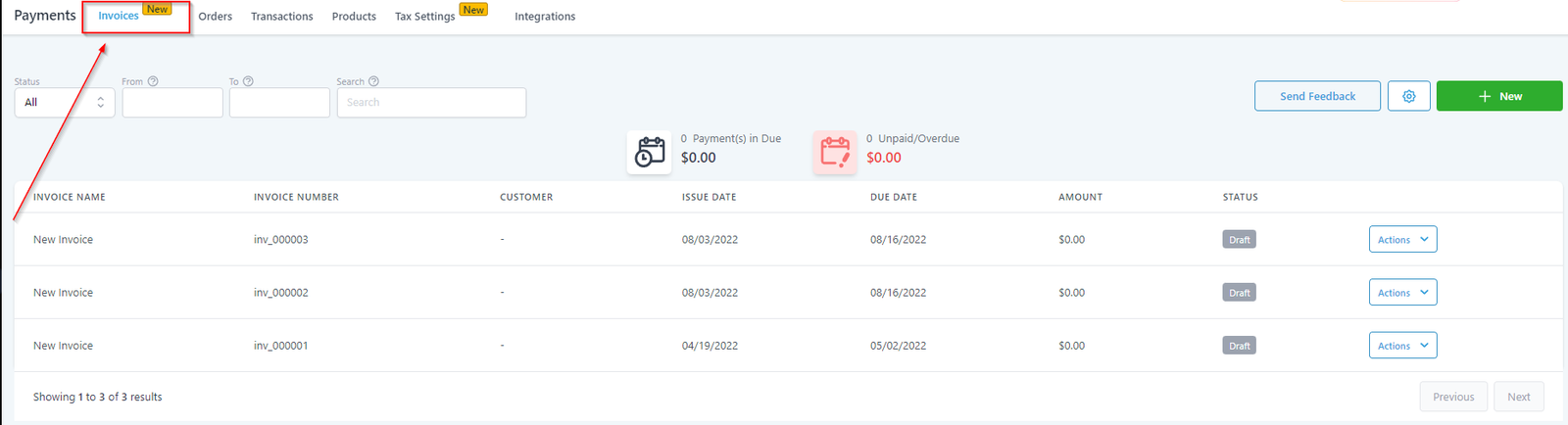This screenshot has width=1568, height=425.
Task: Focus the Search input field
Action: pos(431,102)
